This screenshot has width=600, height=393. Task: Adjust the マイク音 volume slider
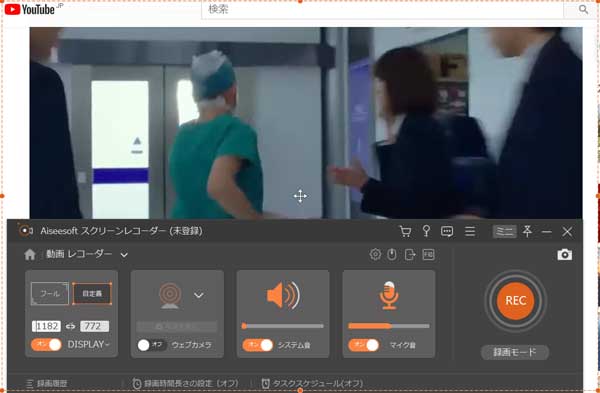pos(389,326)
